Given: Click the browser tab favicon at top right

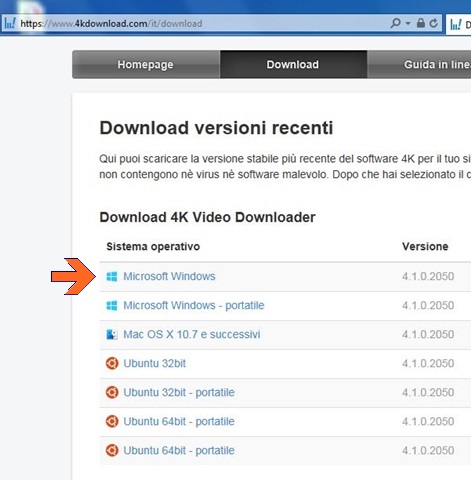Looking at the screenshot, I should (x=456, y=24).
